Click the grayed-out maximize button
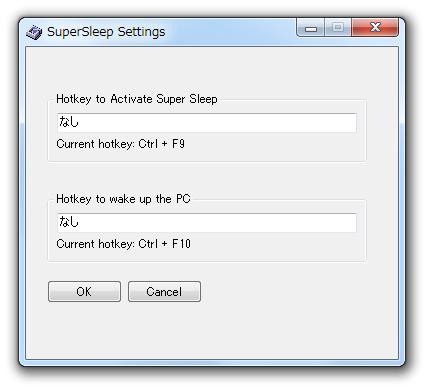The height and width of the screenshot is (389, 428). [x=338, y=27]
